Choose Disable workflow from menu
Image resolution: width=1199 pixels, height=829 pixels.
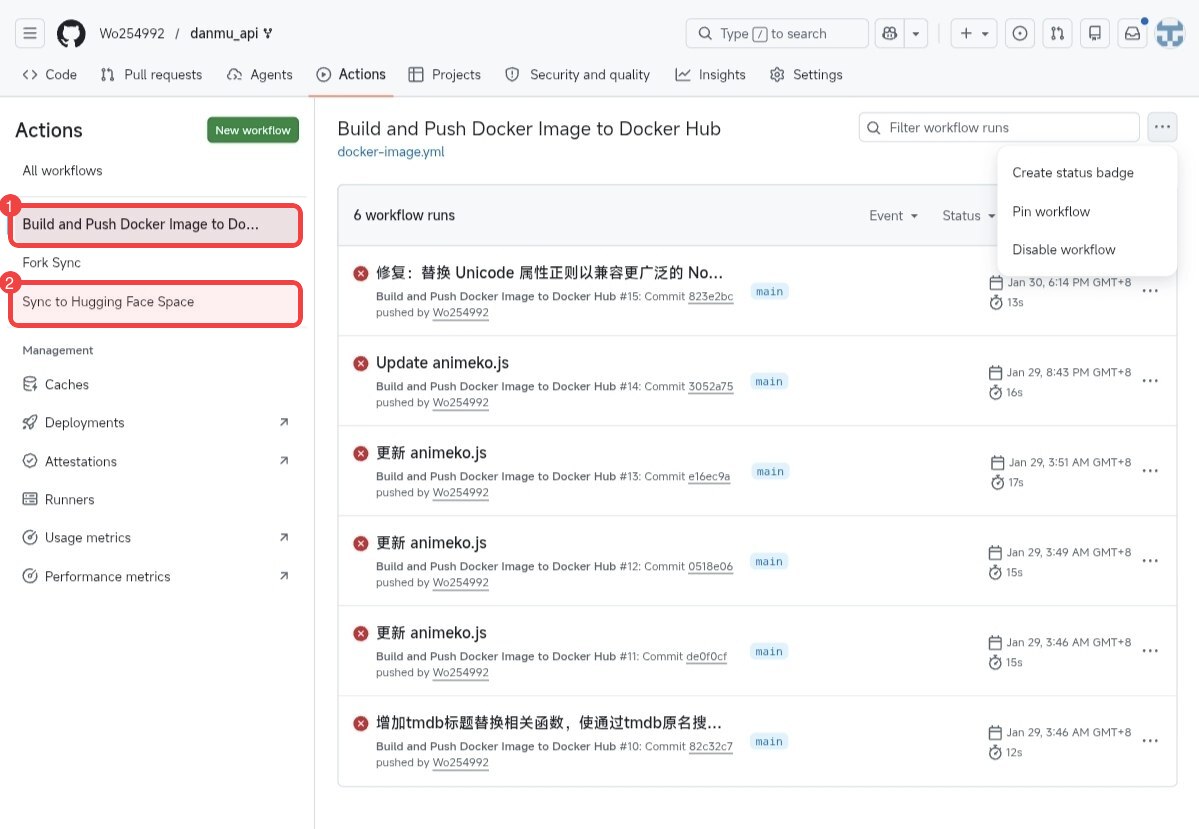point(1064,249)
